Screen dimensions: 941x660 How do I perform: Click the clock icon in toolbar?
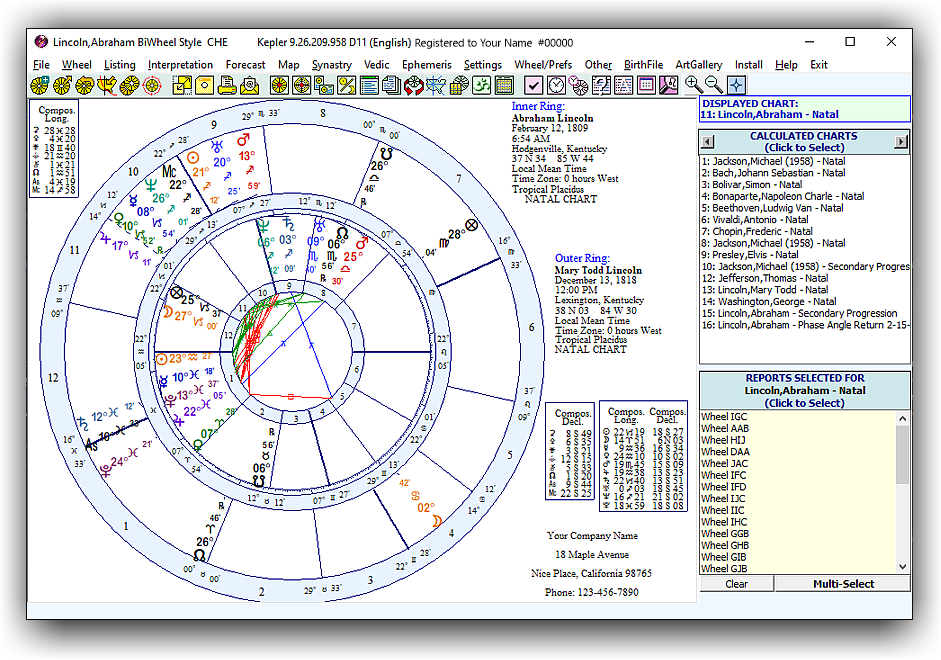[x=556, y=86]
